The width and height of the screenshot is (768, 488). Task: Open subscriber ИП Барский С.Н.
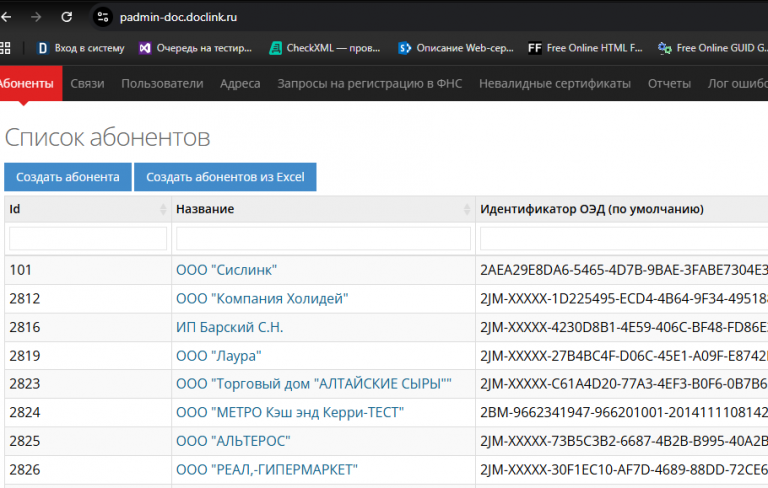tap(230, 327)
